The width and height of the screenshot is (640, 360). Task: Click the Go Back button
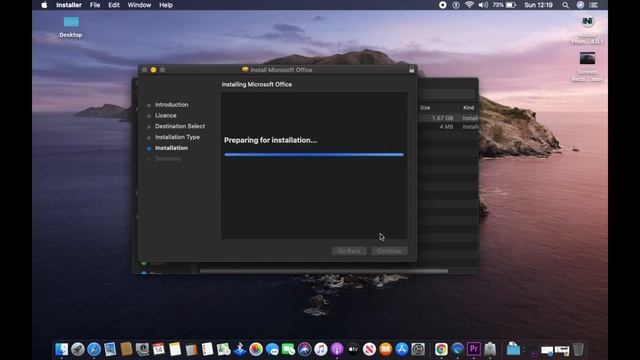point(349,251)
